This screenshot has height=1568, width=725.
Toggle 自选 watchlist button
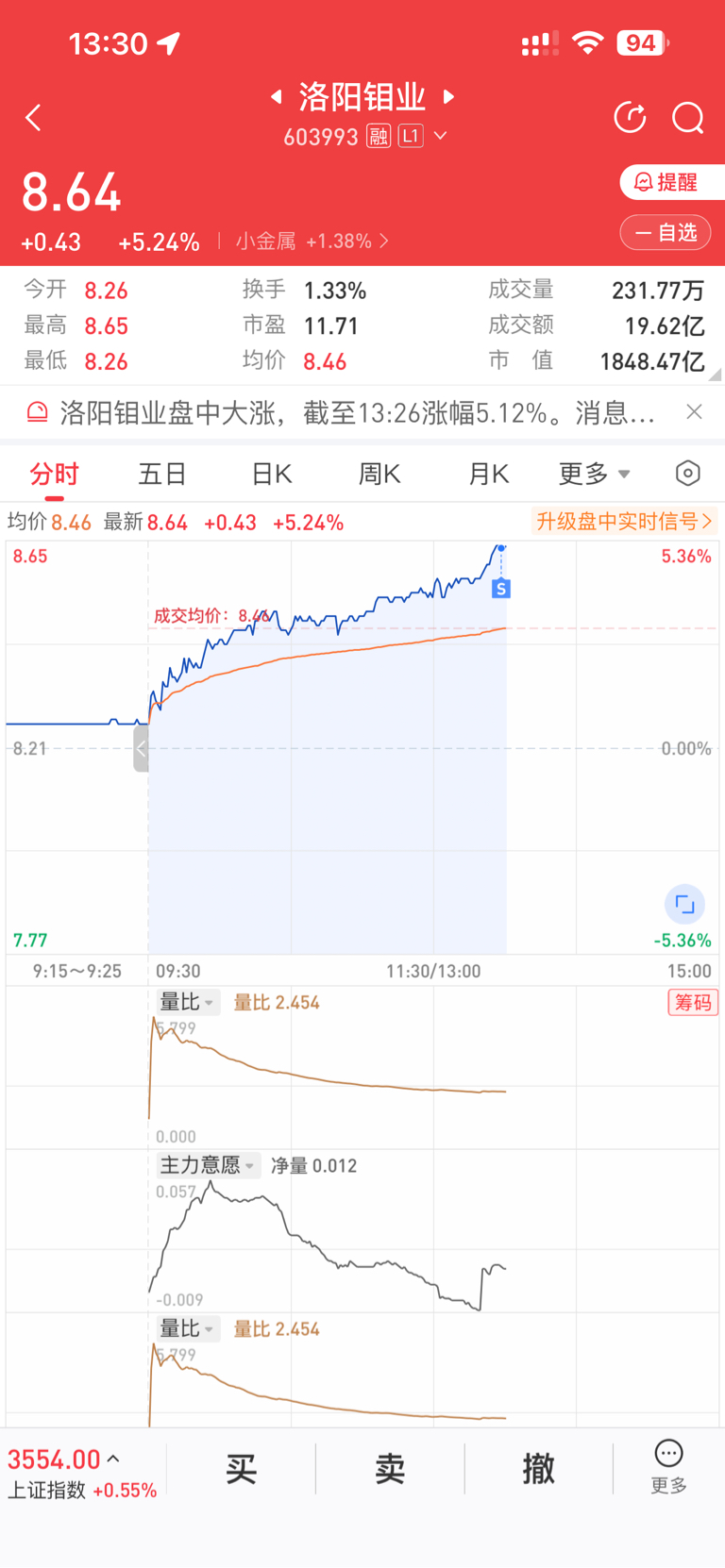point(666,232)
